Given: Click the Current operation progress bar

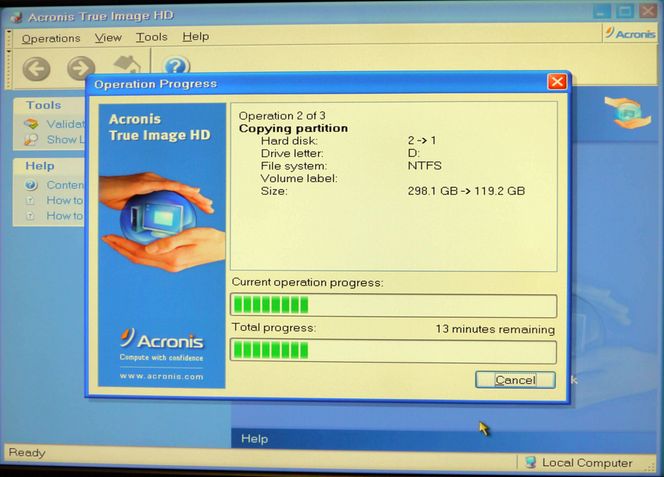Looking at the screenshot, I should pyautogui.click(x=393, y=305).
